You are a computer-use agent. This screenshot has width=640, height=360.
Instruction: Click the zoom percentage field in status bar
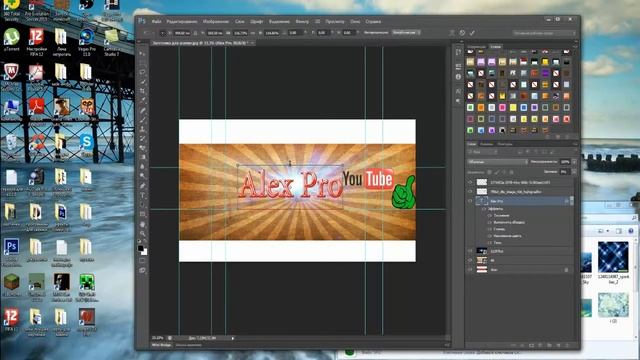click(x=158, y=338)
